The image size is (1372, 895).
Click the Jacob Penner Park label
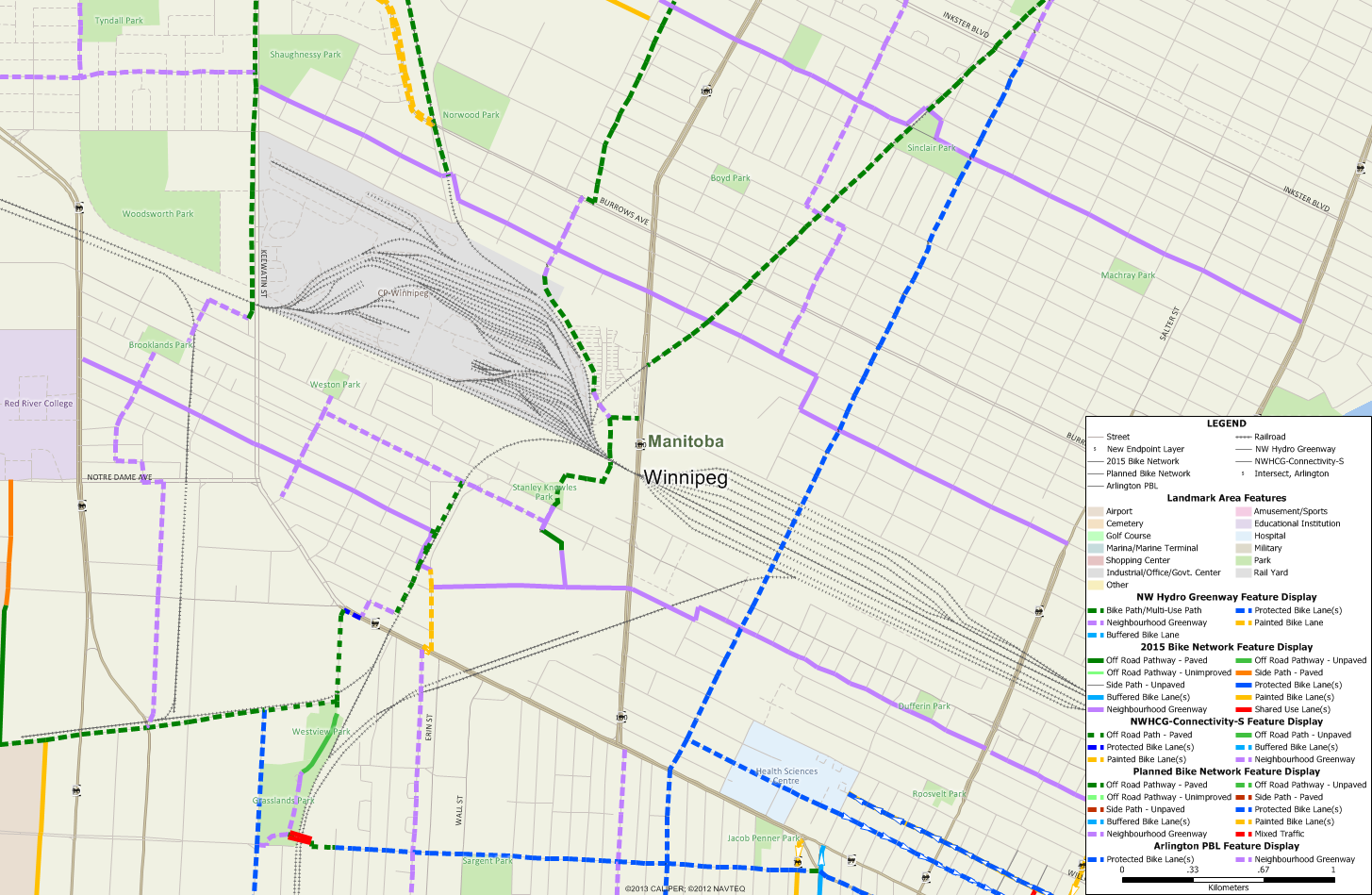click(x=763, y=838)
